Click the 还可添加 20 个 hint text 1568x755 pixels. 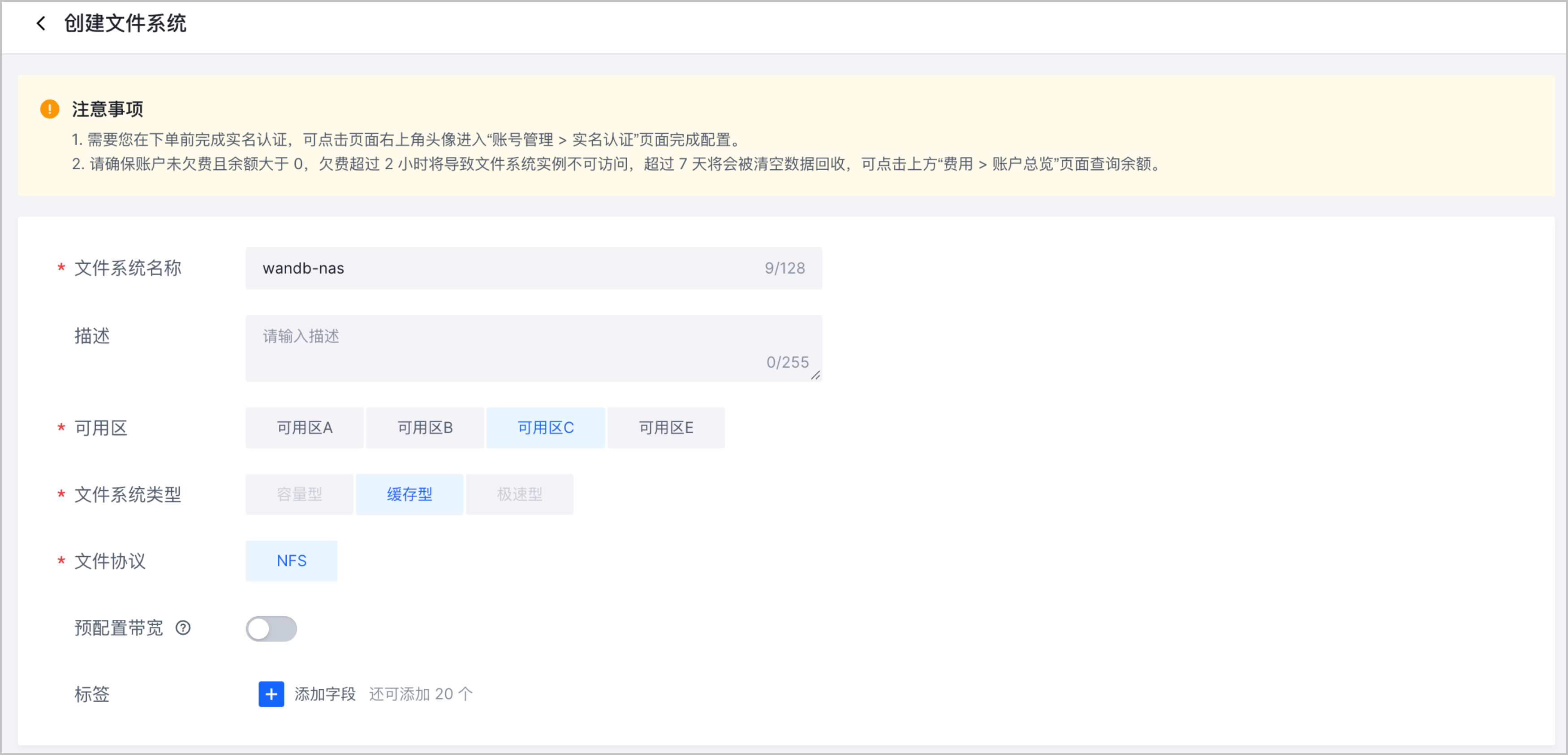(x=421, y=694)
